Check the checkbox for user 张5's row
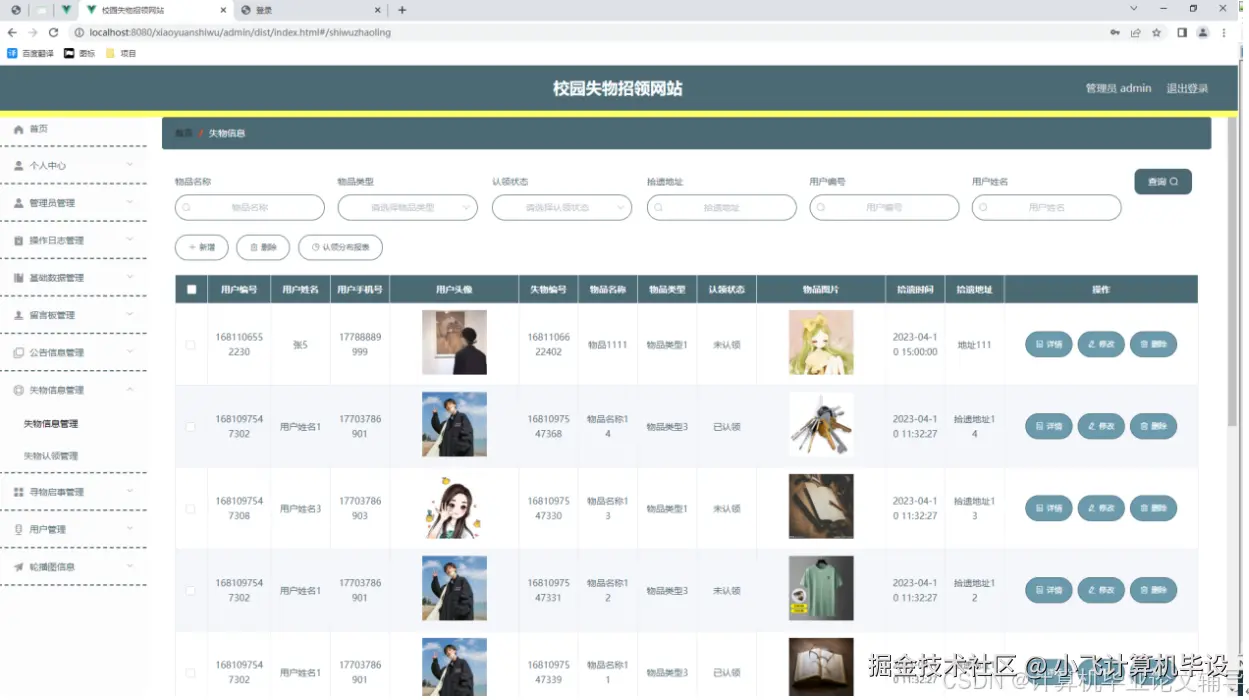The height and width of the screenshot is (700, 1249). [x=191, y=344]
